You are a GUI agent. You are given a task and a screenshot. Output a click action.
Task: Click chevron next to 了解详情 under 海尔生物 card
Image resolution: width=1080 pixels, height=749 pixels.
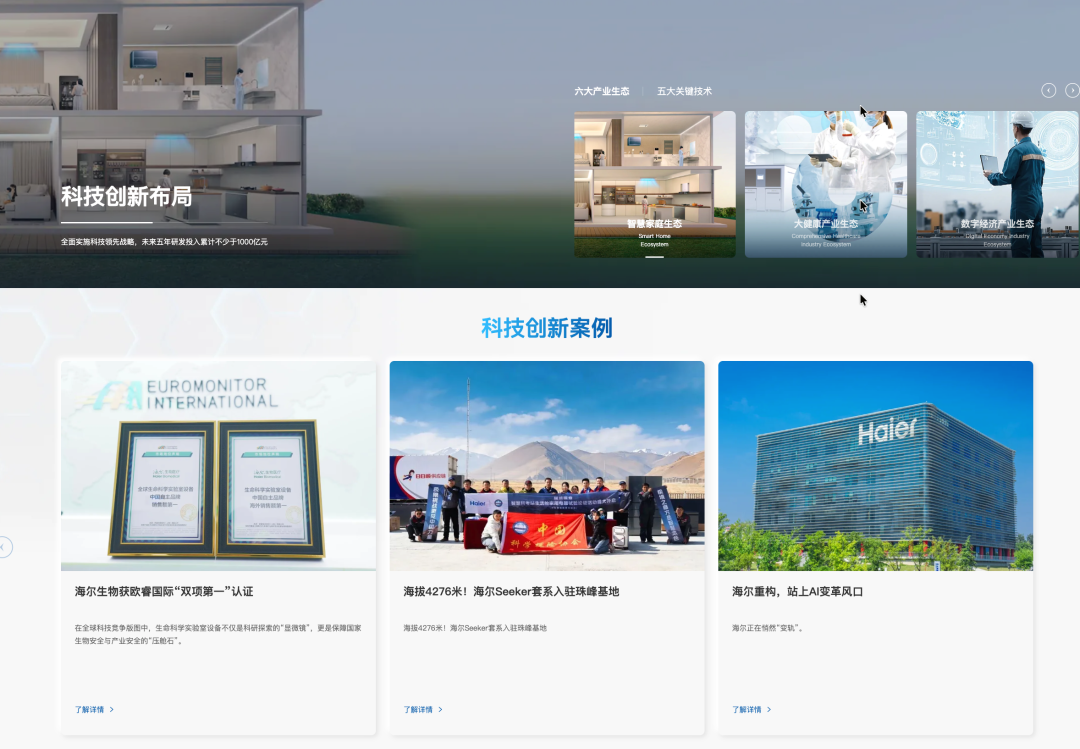[112, 709]
